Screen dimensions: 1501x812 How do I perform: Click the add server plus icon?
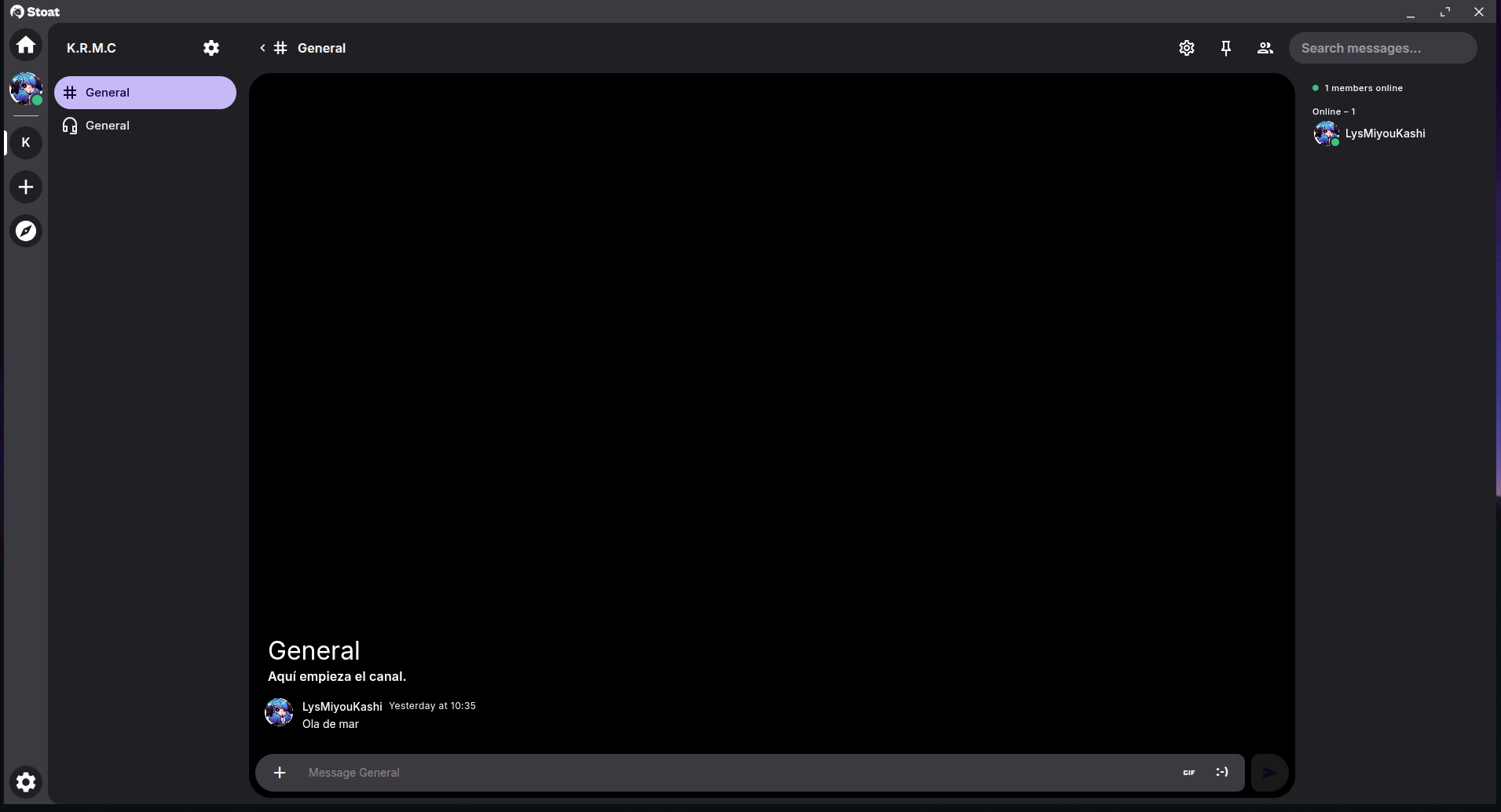point(26,187)
